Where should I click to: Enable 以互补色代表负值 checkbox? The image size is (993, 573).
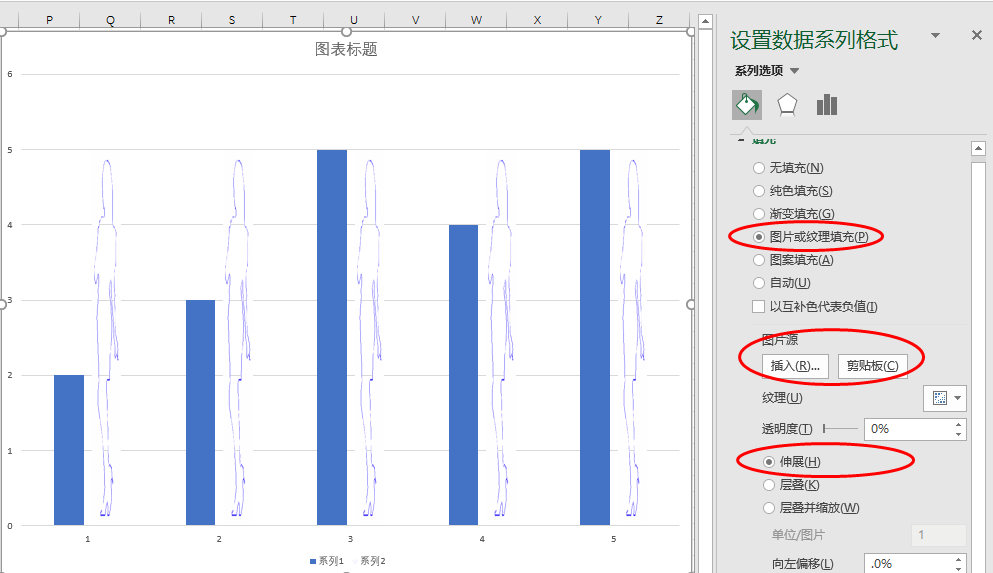coord(760,307)
